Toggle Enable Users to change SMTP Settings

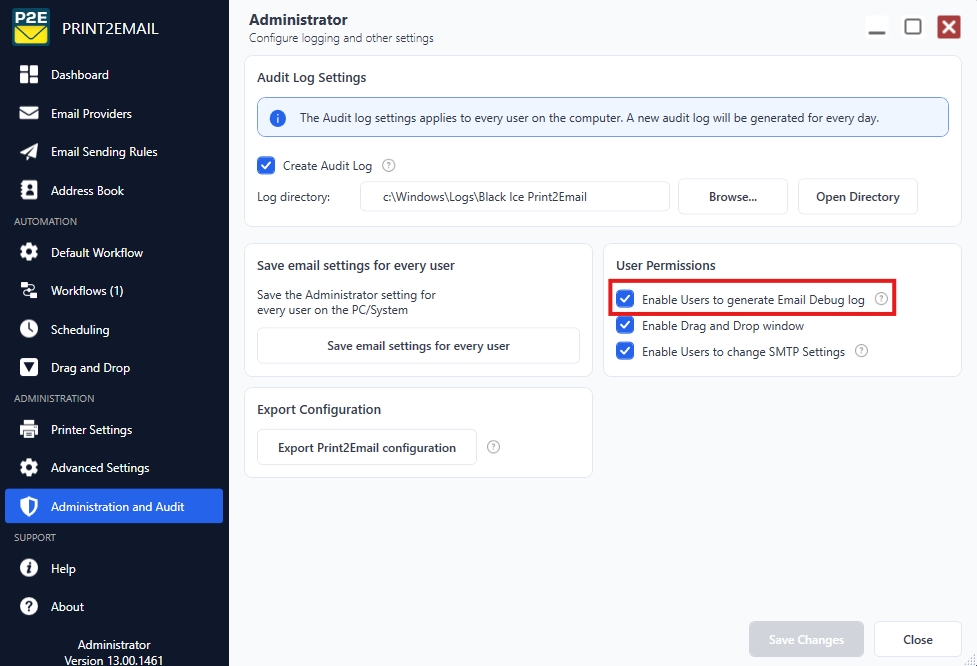coord(625,351)
